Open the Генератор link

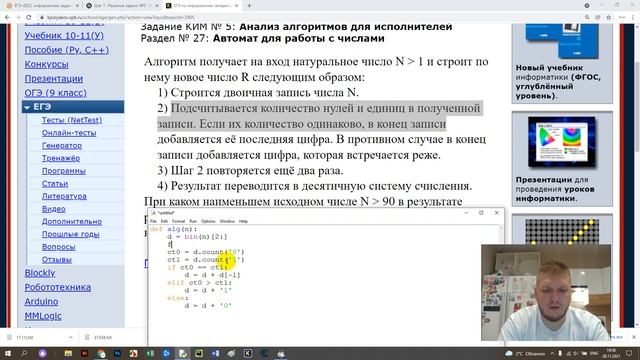point(62,145)
